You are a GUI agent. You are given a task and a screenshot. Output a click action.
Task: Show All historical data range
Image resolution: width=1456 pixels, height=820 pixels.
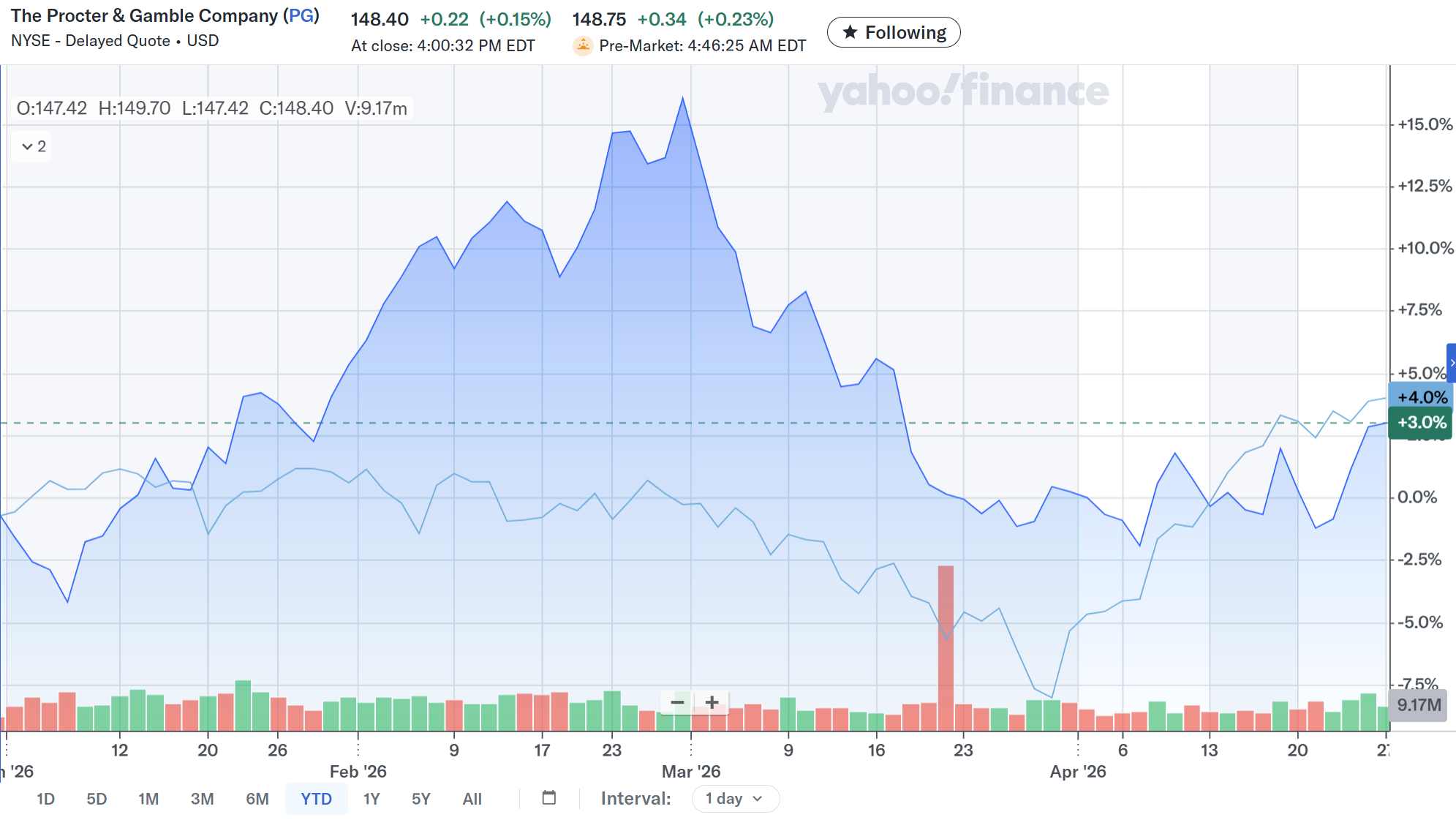point(472,799)
